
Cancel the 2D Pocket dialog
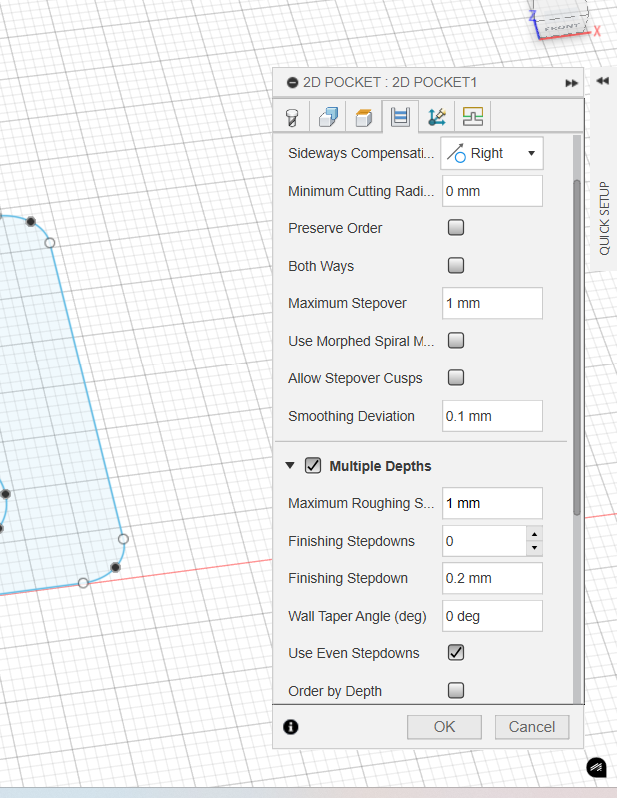pos(532,727)
